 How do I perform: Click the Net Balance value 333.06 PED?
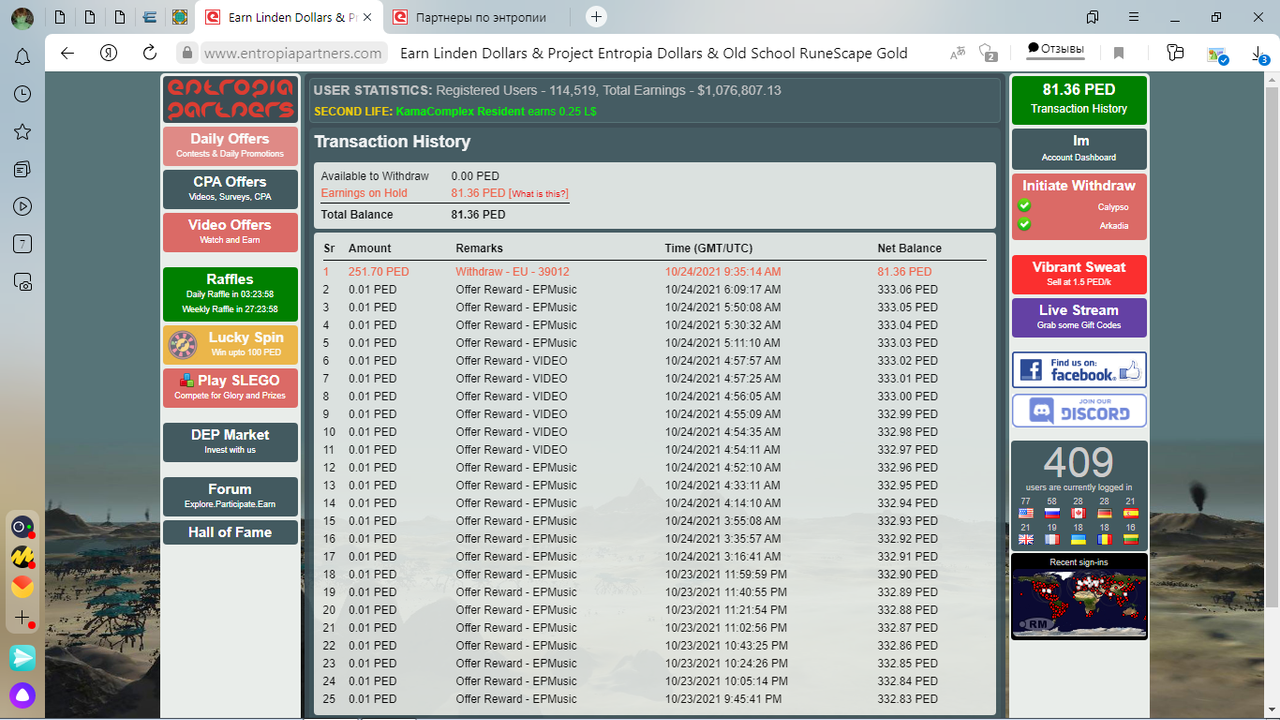pos(908,290)
